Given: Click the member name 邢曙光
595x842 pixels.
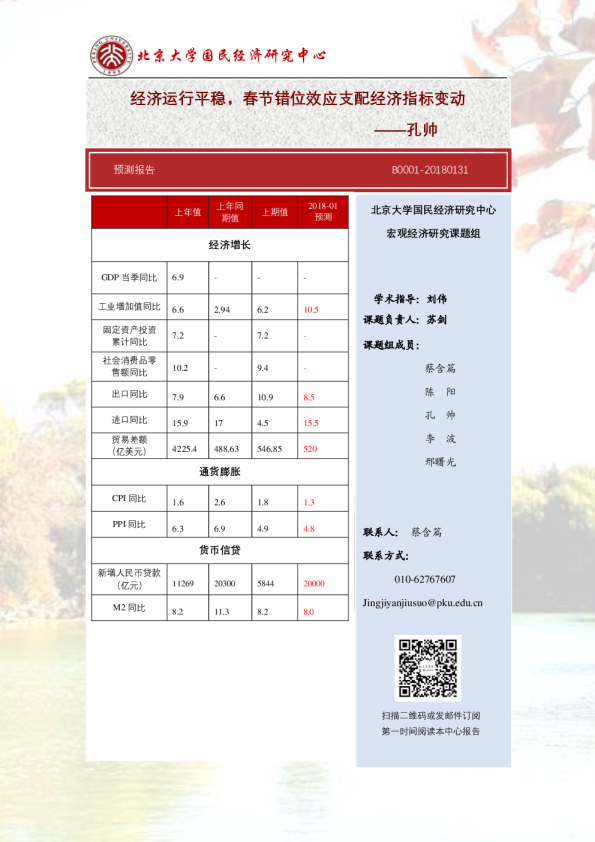Looking at the screenshot, I should point(440,462).
